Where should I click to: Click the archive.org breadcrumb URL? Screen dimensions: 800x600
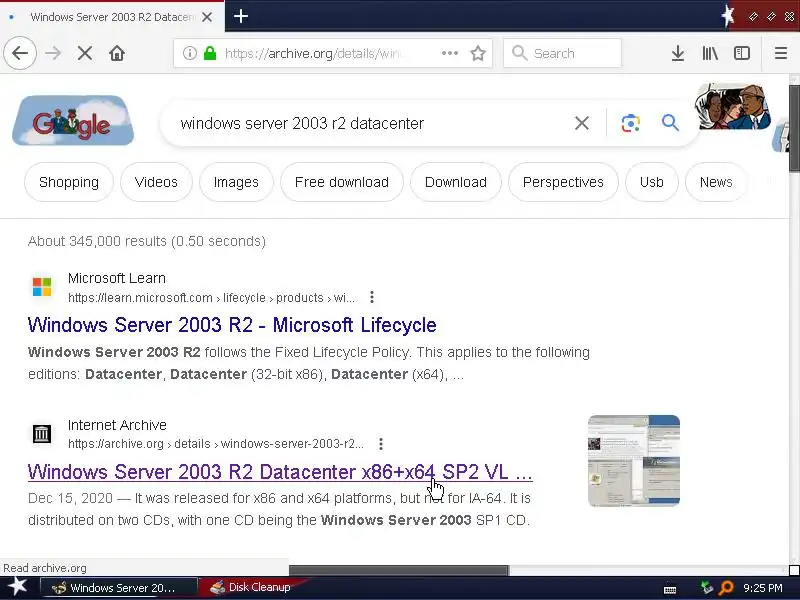216,444
